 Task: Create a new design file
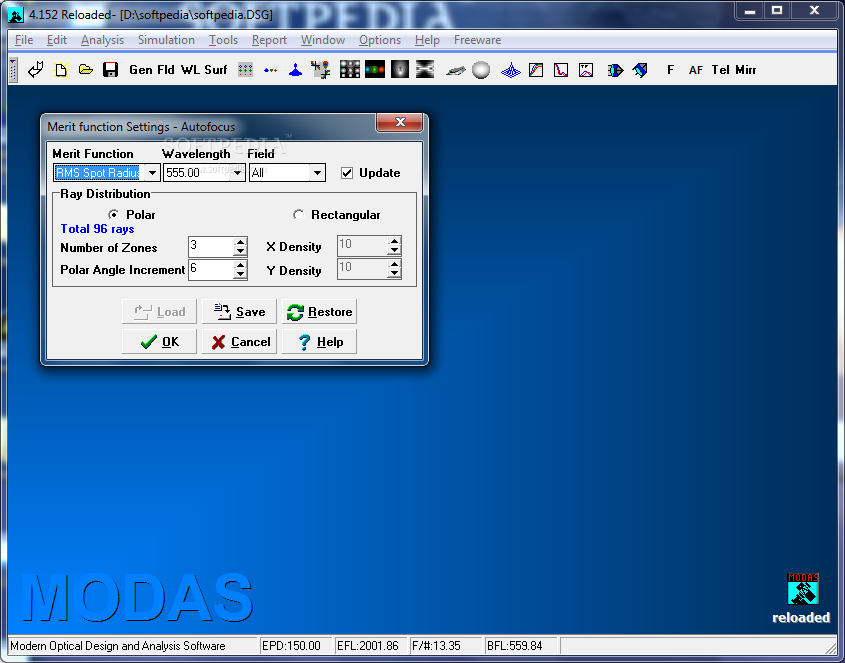(x=61, y=70)
